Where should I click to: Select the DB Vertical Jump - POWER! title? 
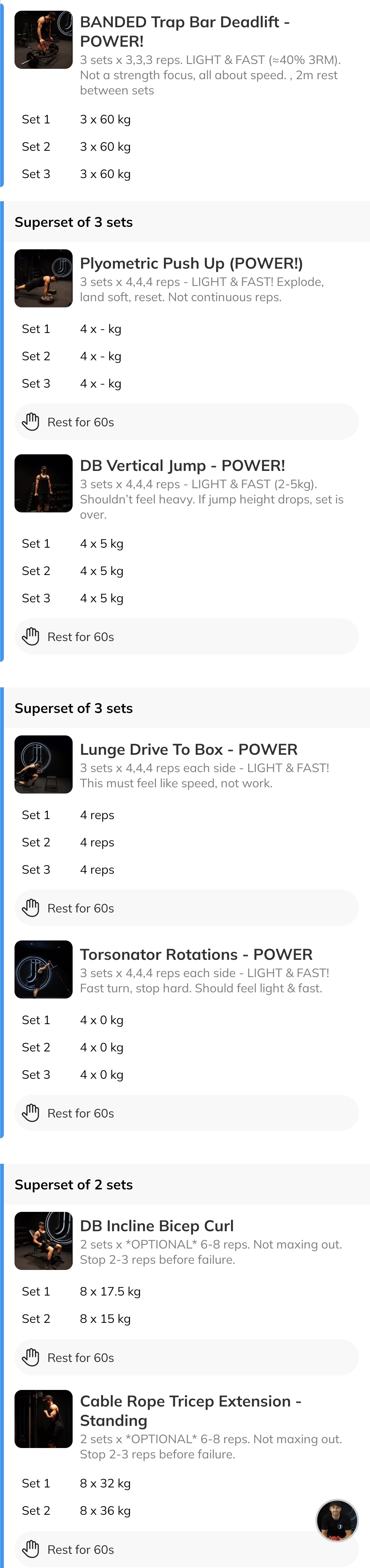(x=183, y=466)
